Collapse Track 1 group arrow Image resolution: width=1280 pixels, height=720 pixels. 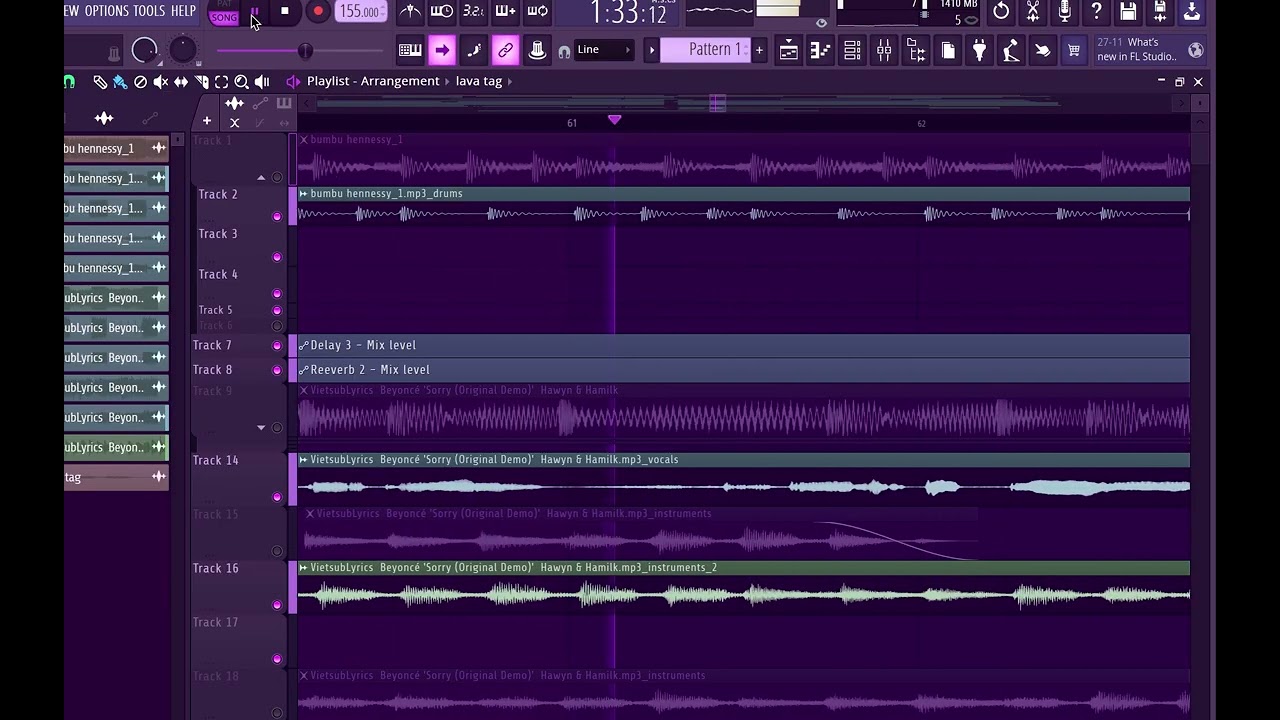(261, 178)
